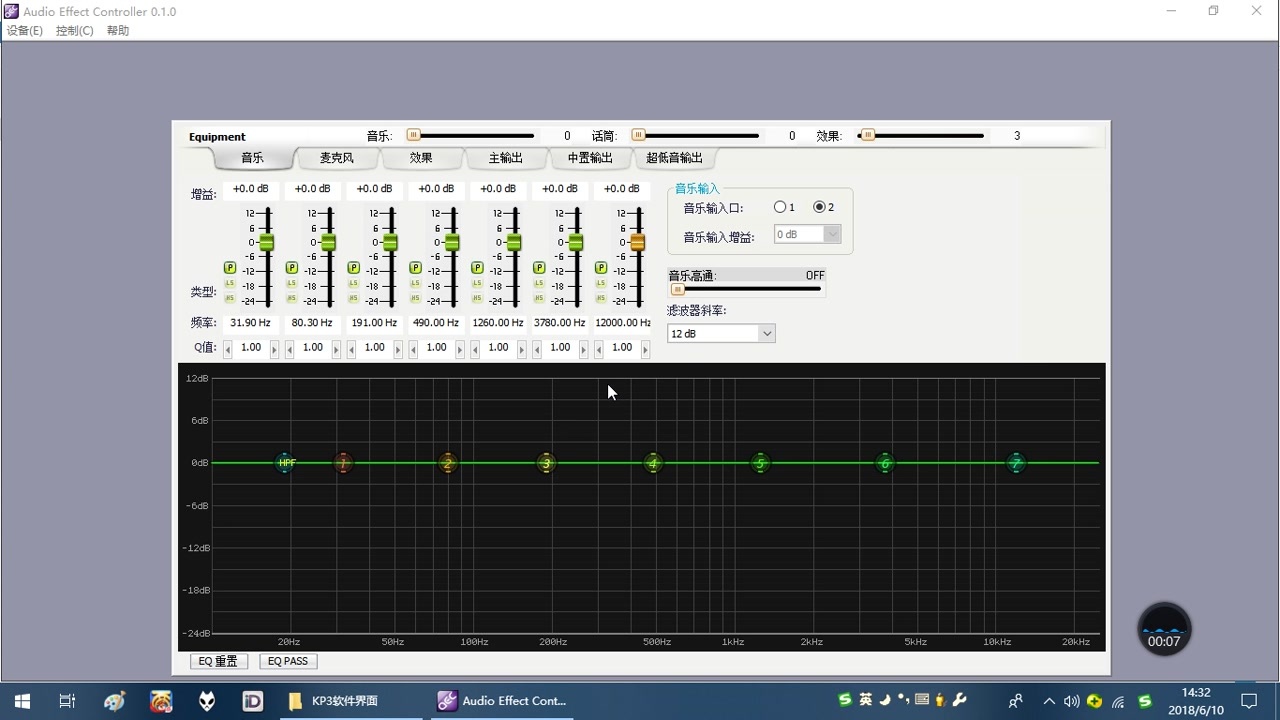Click the 英 language indicator in the IME toolbar
1280x720 pixels.
pyautogui.click(x=866, y=700)
